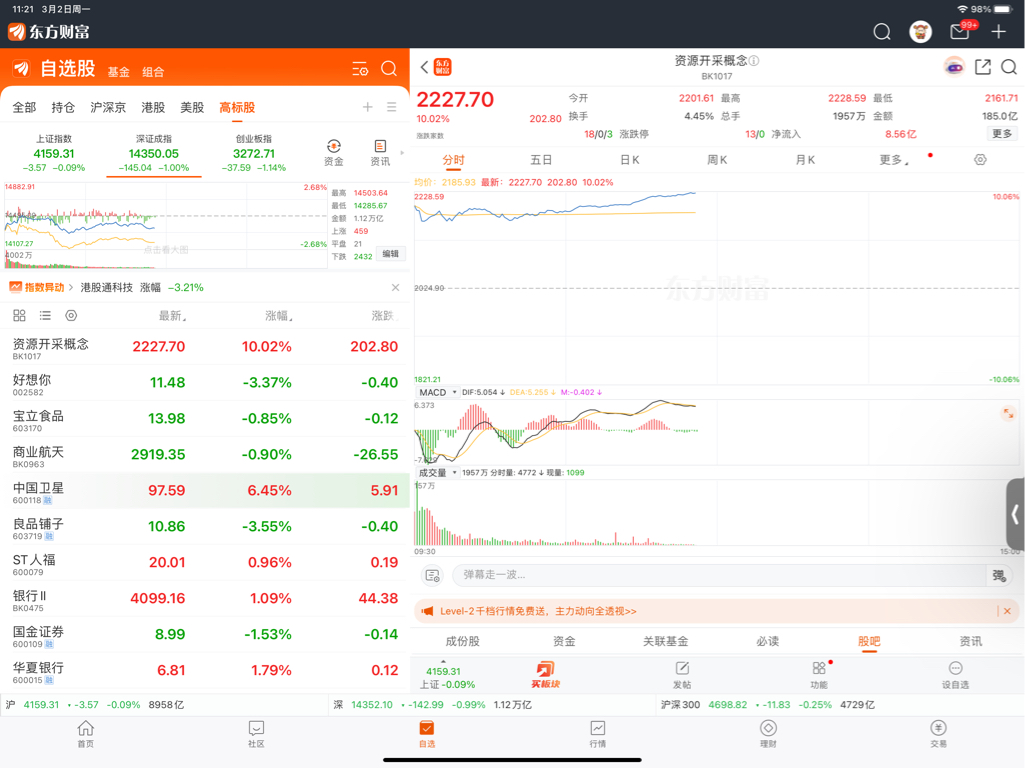Sort watchlist by 涨跌 change column

tap(384, 316)
